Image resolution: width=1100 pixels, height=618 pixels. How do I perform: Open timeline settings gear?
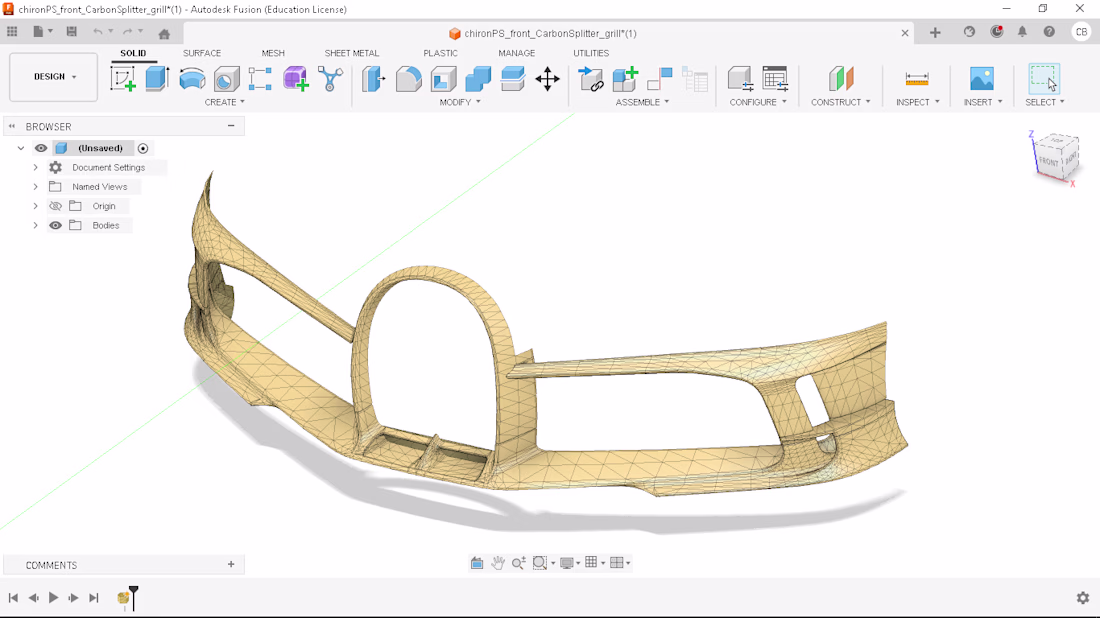point(1083,598)
